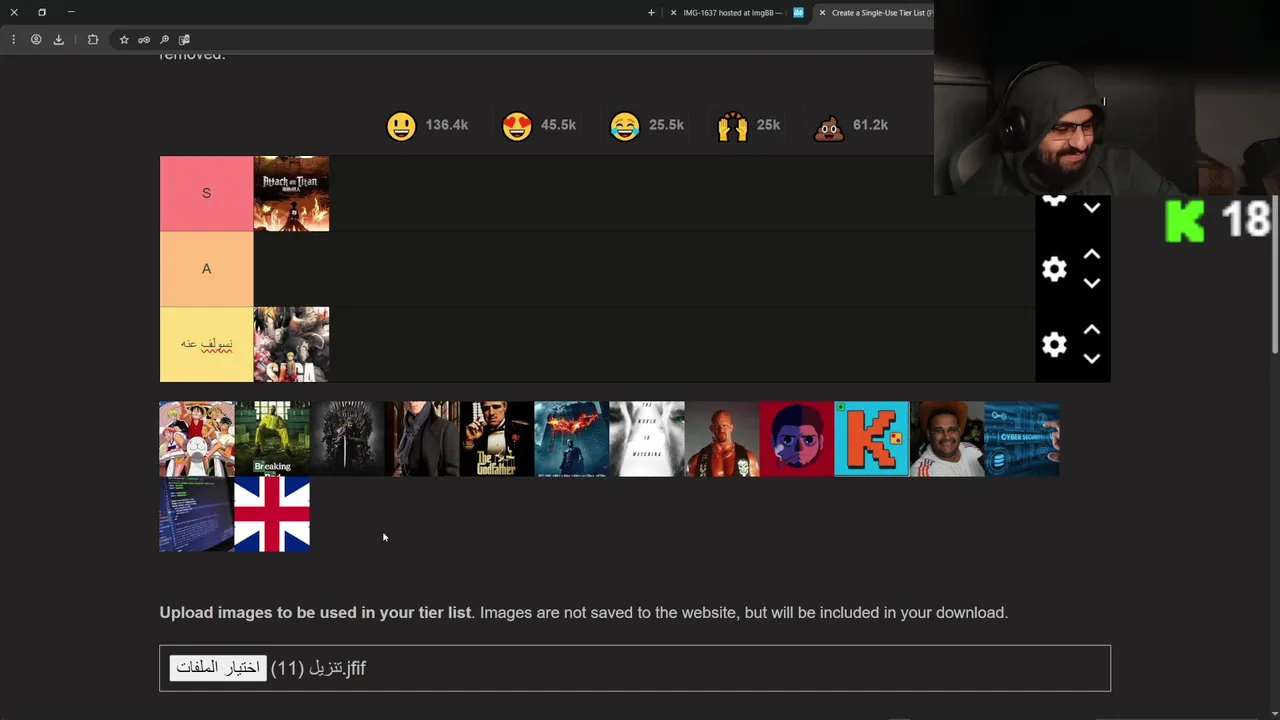The image size is (1280, 720).
Task: Click the Arabic choose files button
Action: click(x=218, y=668)
